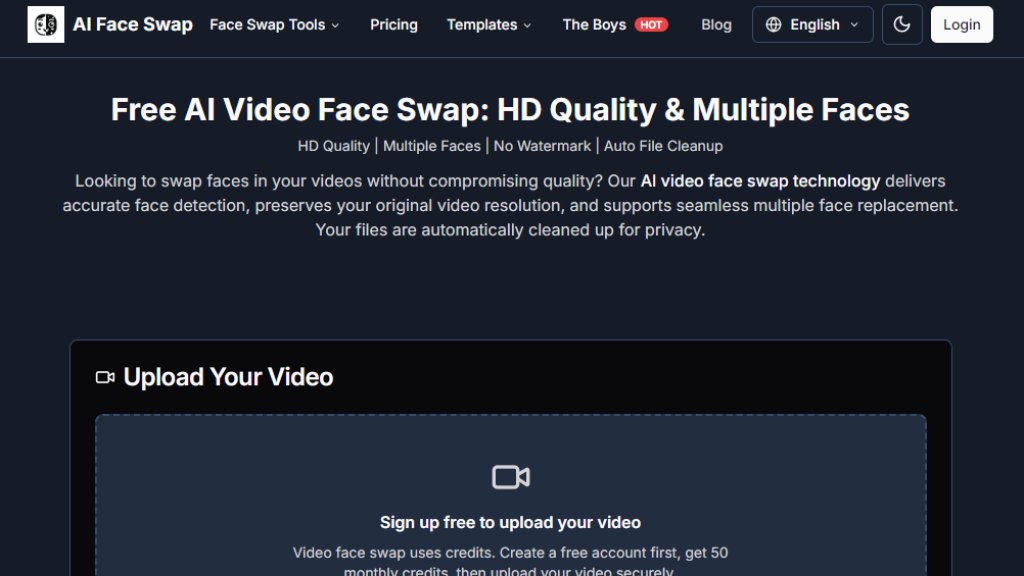Click the camera icon beside Upload Your Video

(105, 377)
